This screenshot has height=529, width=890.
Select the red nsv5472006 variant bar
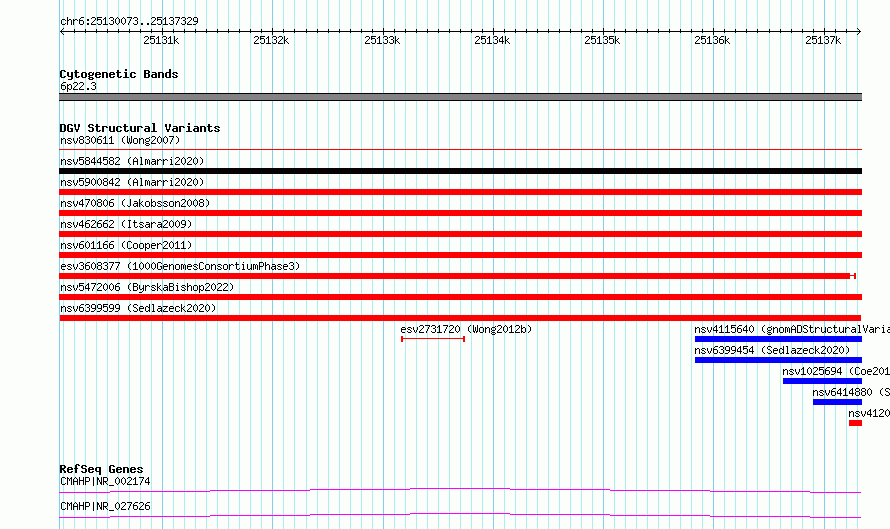(460, 297)
